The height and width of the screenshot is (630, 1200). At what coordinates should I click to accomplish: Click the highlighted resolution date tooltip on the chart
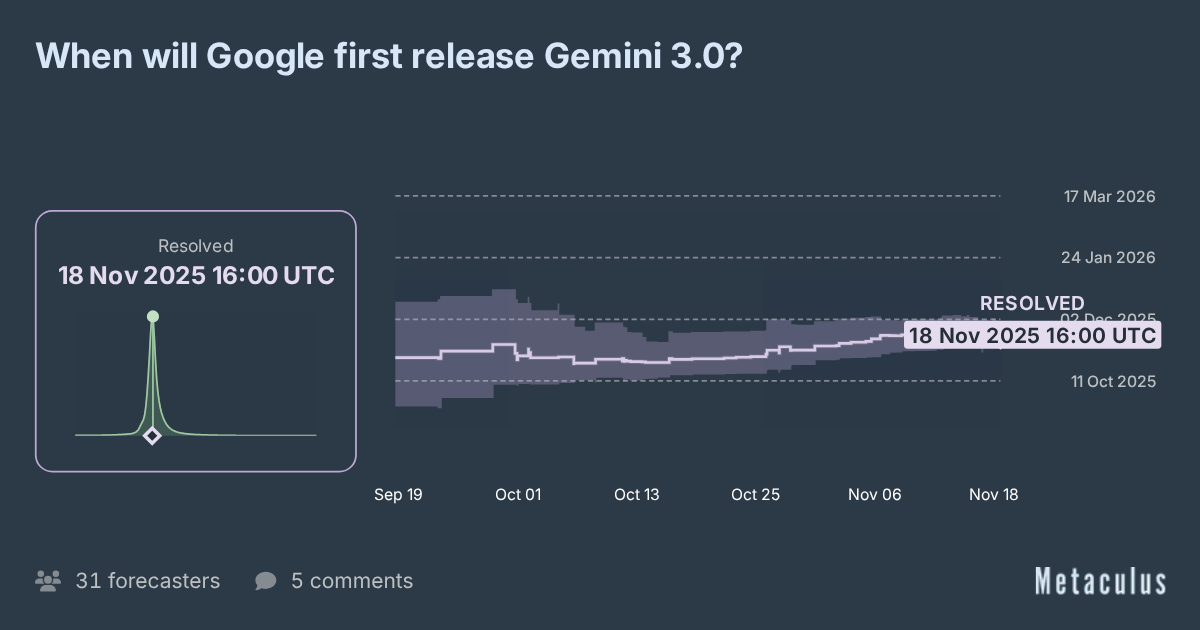coord(1032,335)
